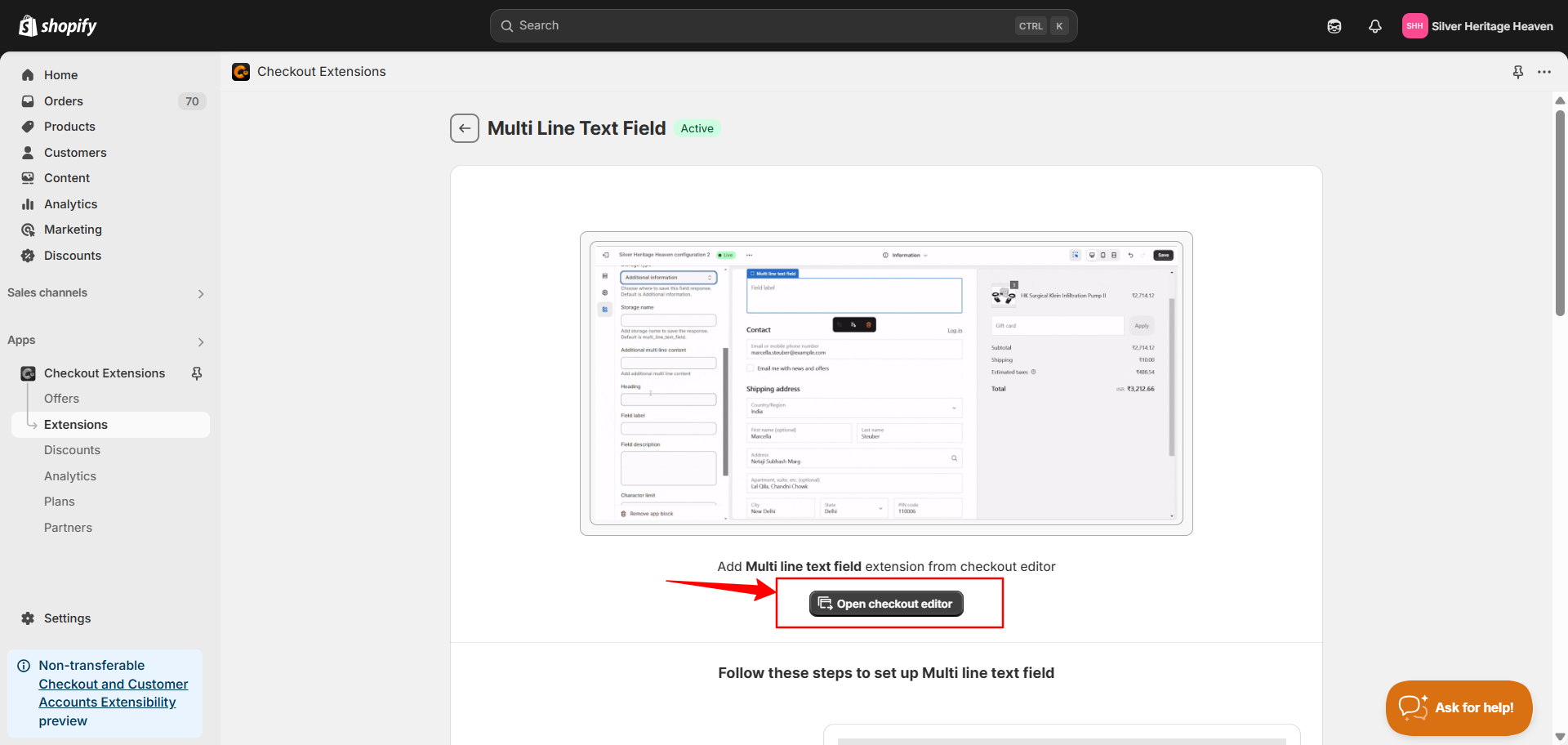This screenshot has height=745, width=1568.
Task: Click the Orders count badge 70
Action: 192,101
